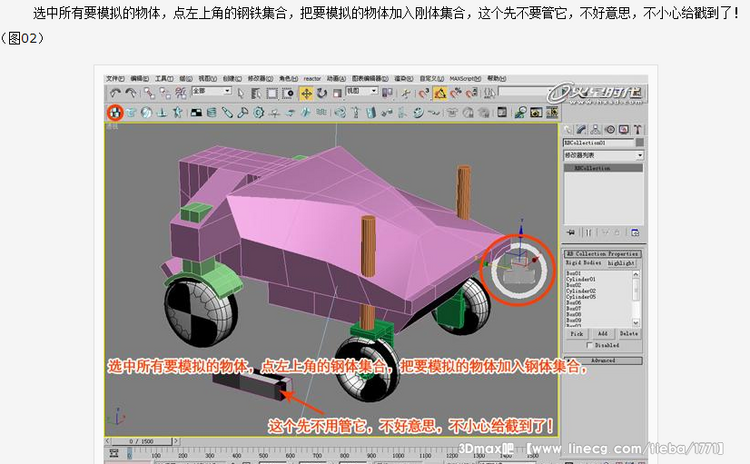750x464 pixels.
Task: Click the Redo arrow in main toolbar
Action: 130,93
